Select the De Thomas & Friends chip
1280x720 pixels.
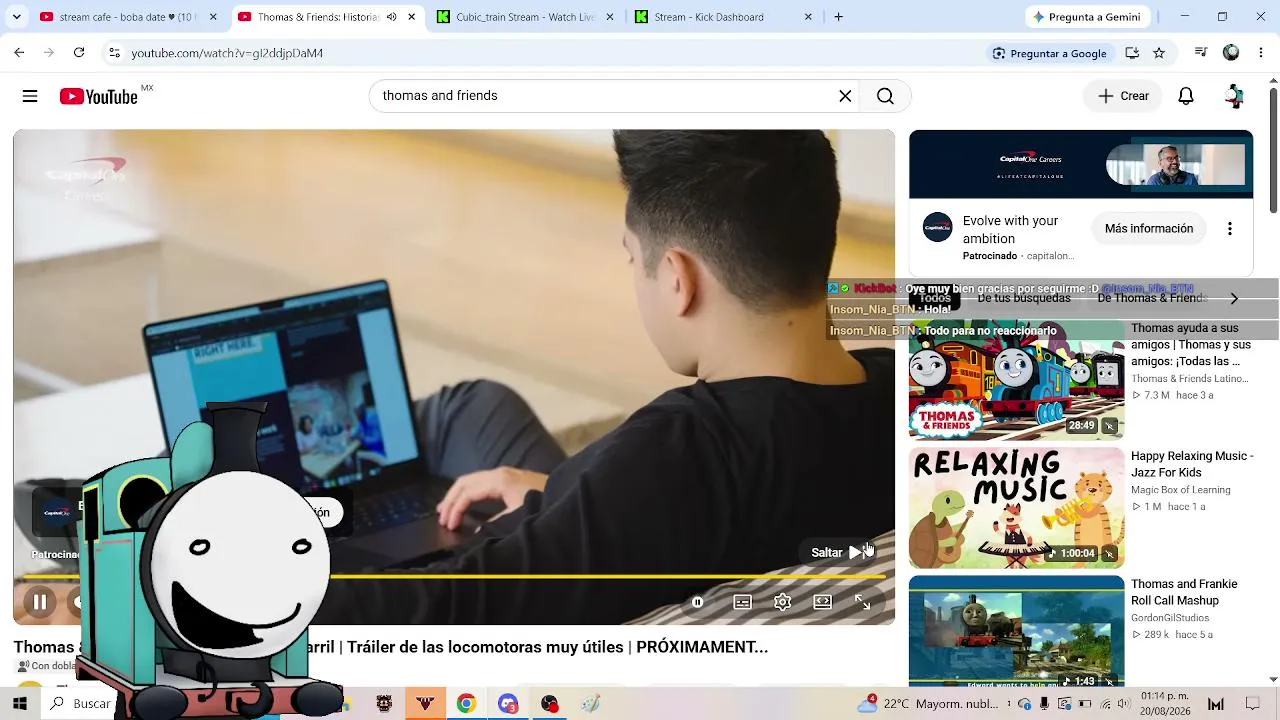coord(1152,298)
